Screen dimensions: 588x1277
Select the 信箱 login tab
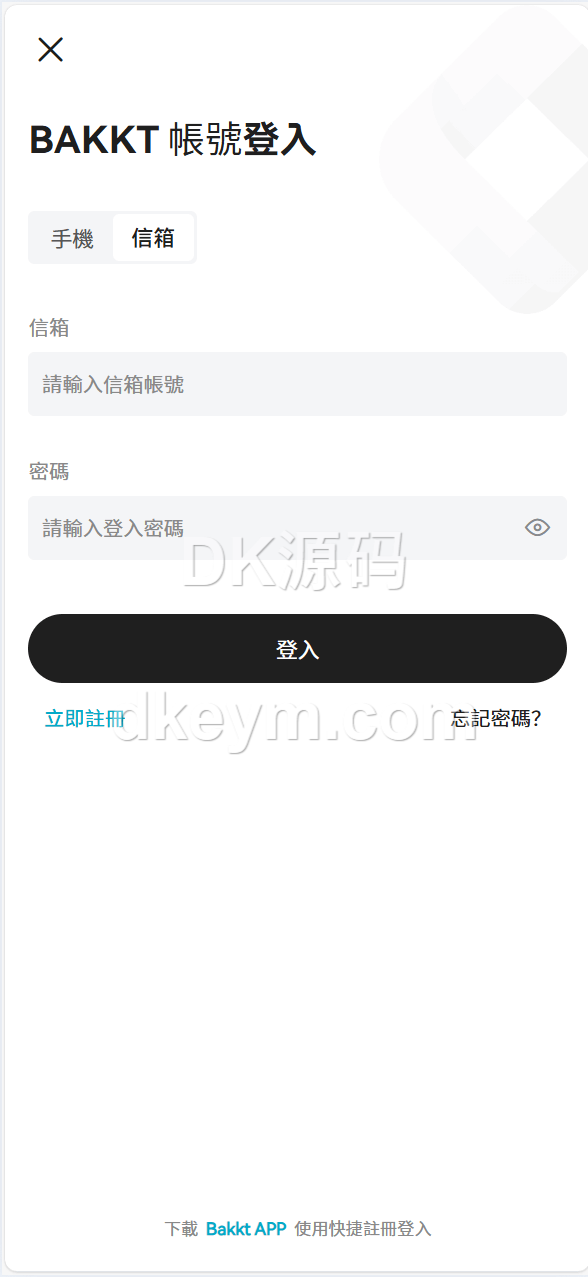[153, 238]
